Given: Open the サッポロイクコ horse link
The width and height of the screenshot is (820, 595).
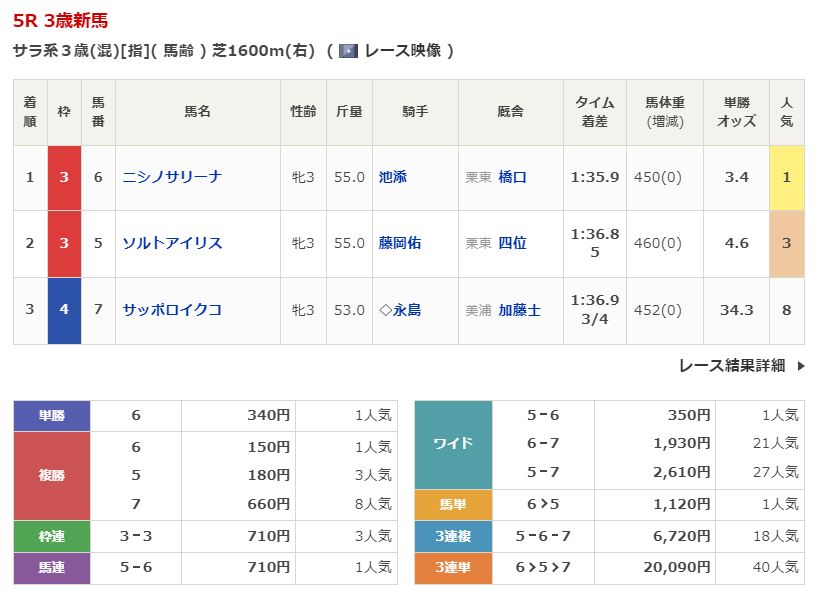Looking at the screenshot, I should click(171, 310).
